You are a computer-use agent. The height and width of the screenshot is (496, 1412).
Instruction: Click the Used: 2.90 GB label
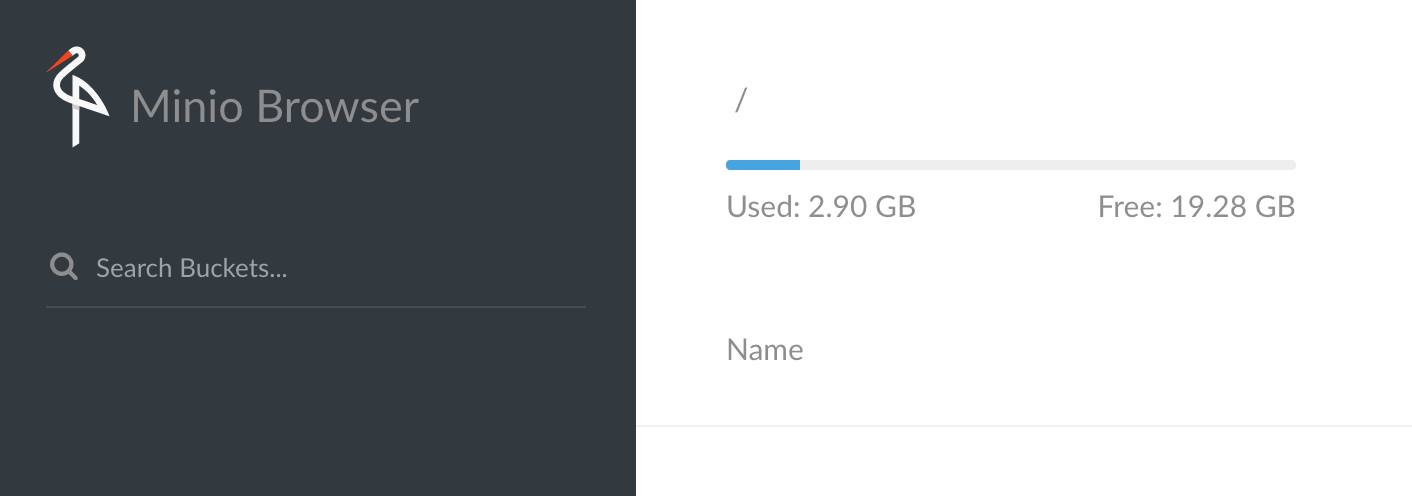[820, 207]
